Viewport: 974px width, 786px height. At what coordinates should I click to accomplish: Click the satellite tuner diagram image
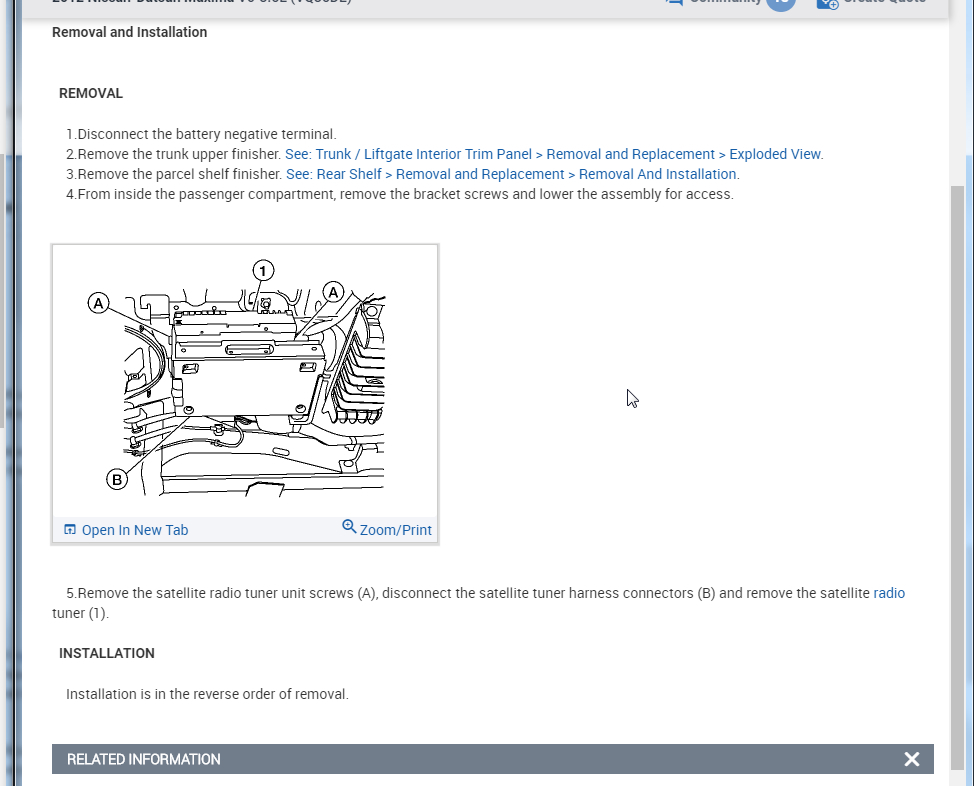click(x=245, y=381)
